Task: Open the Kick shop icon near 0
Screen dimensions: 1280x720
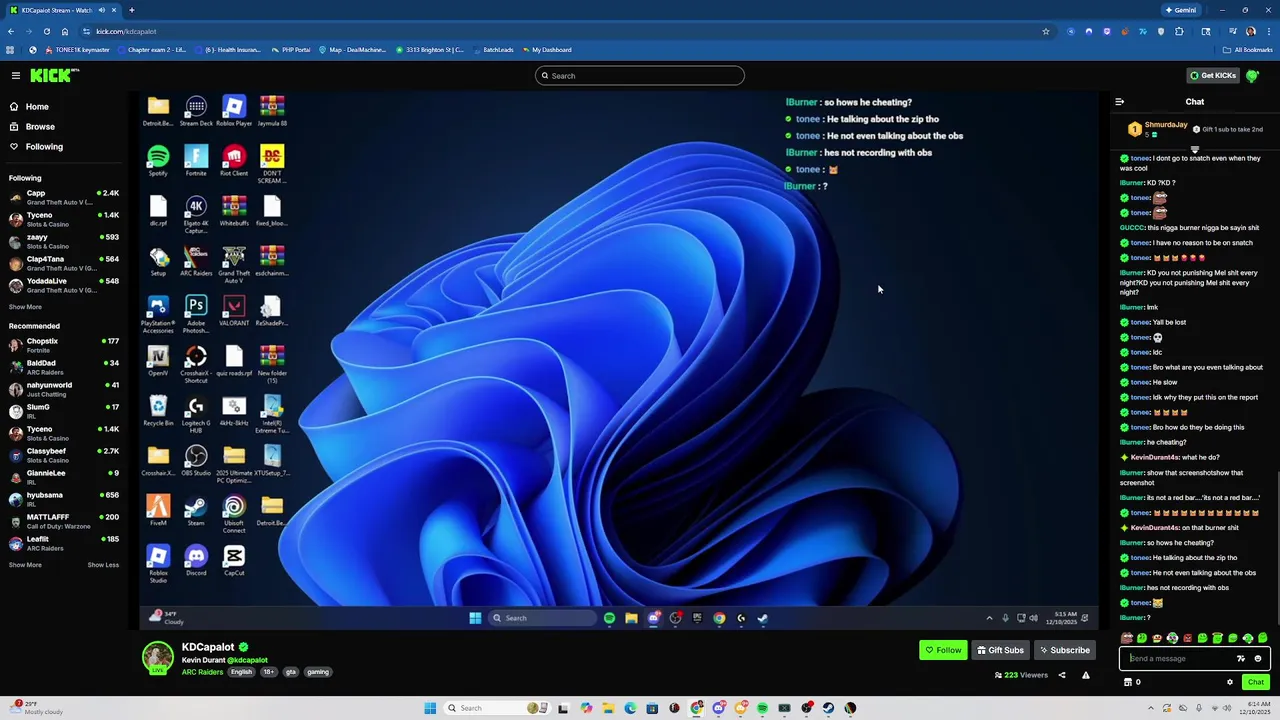Action: pyautogui.click(x=1128, y=682)
